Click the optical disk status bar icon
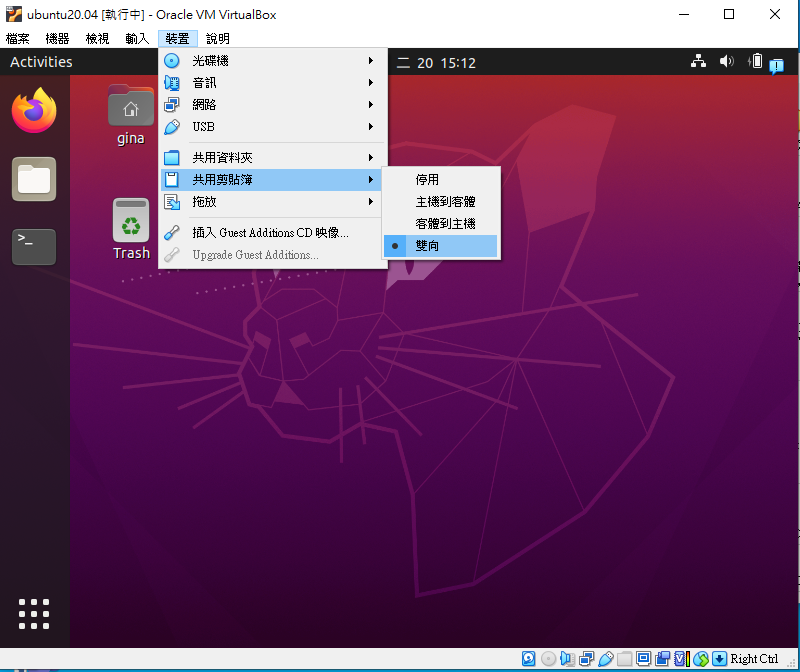This screenshot has height=672, width=800. point(548,659)
